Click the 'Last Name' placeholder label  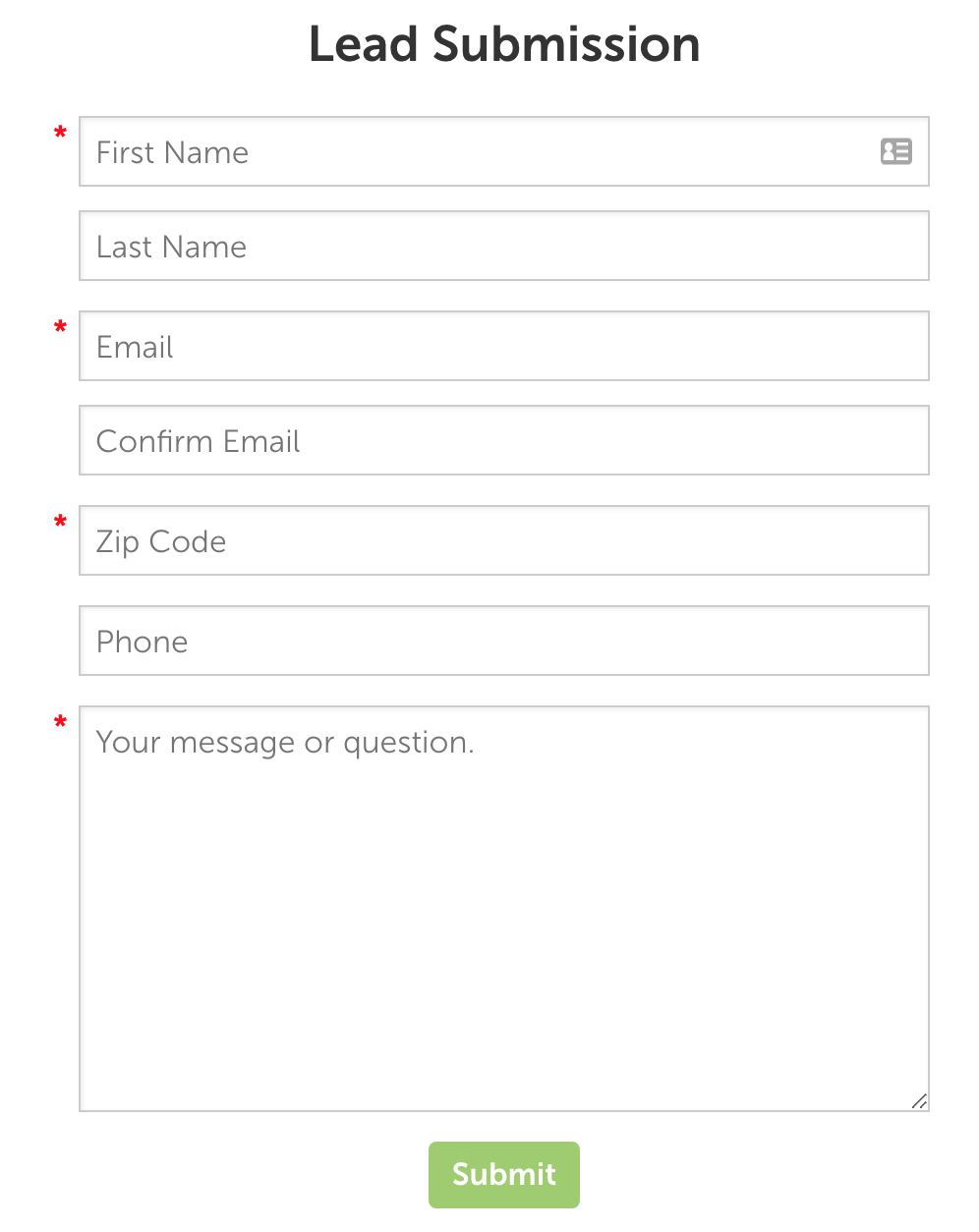tap(171, 247)
